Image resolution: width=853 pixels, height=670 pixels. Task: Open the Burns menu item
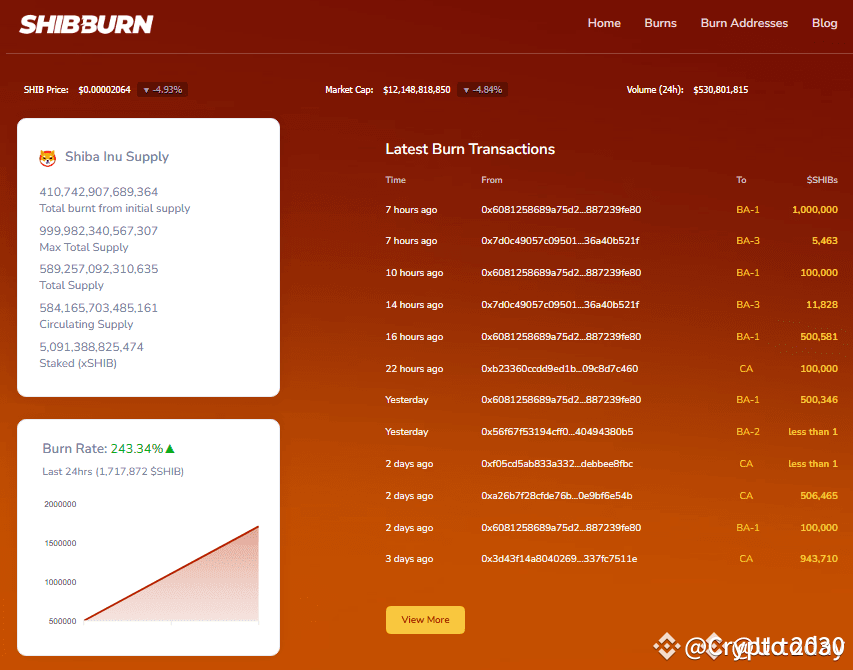(660, 23)
